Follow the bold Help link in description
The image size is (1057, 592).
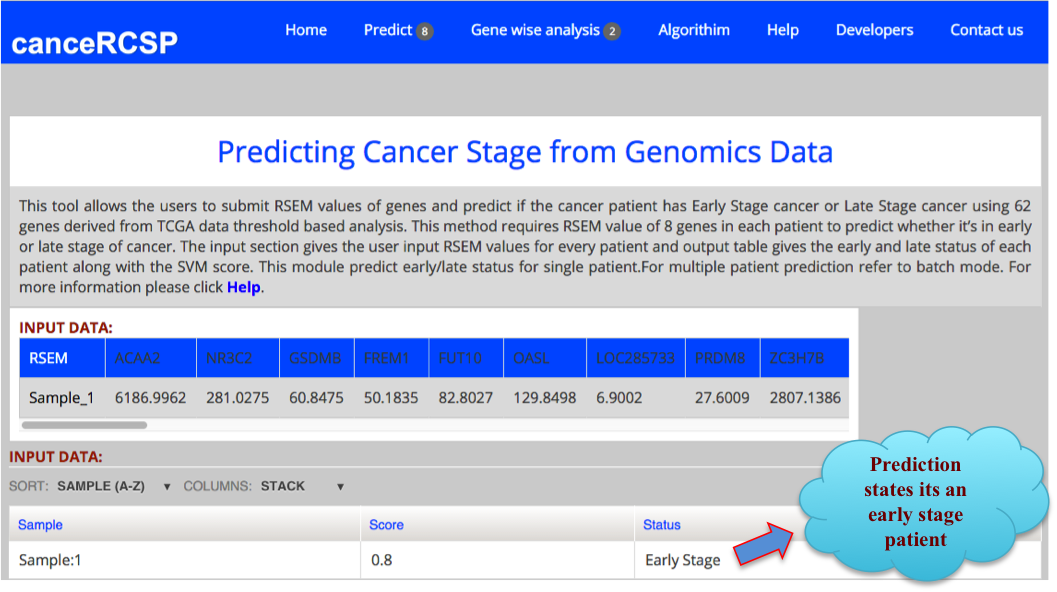(243, 287)
